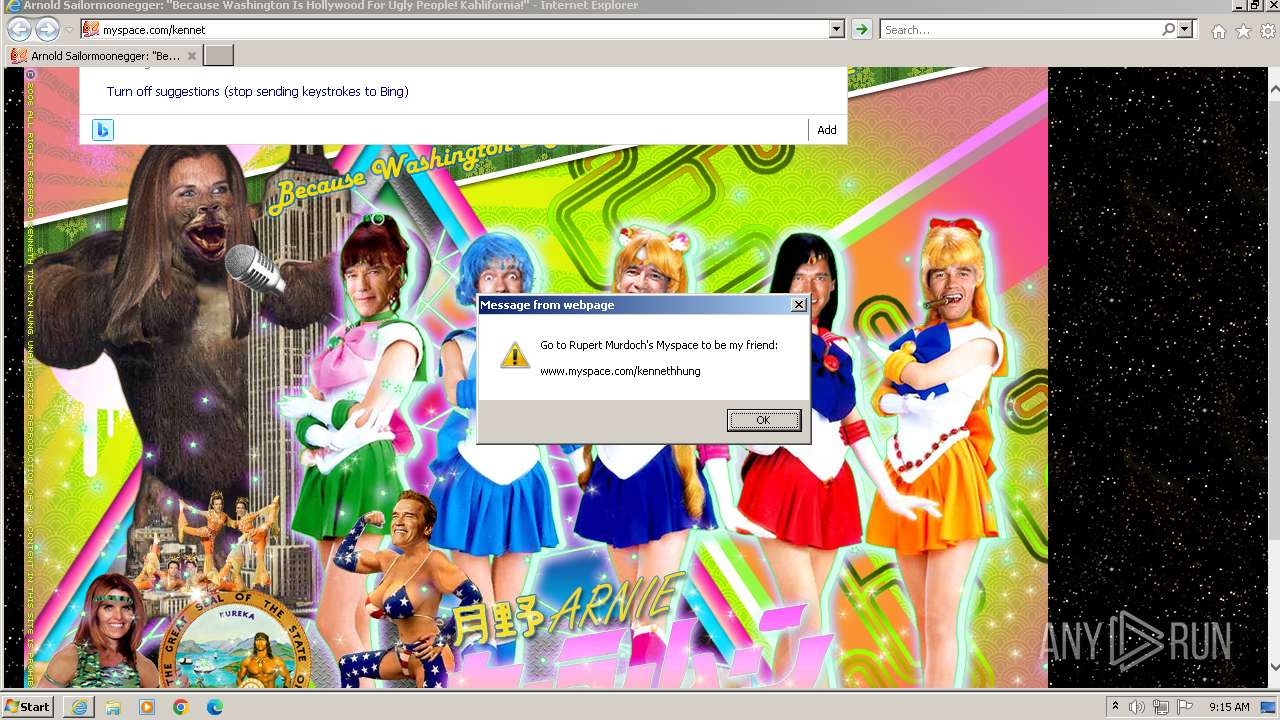Close the Message from webpage dialog

(798, 305)
